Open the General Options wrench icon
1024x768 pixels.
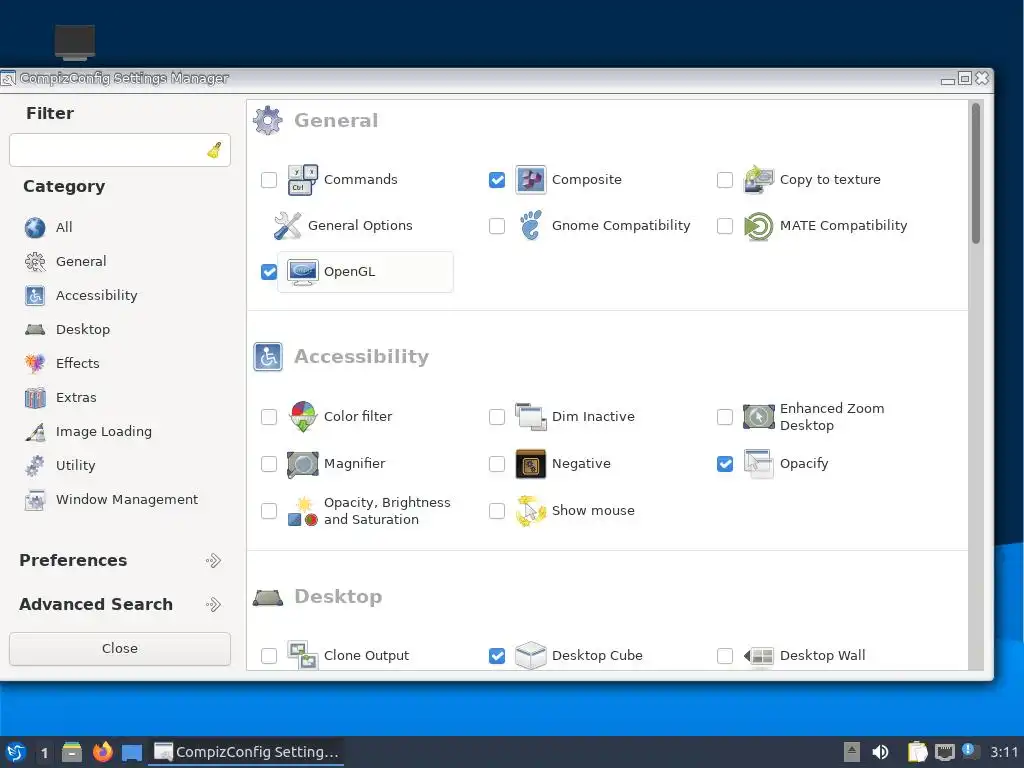point(287,226)
